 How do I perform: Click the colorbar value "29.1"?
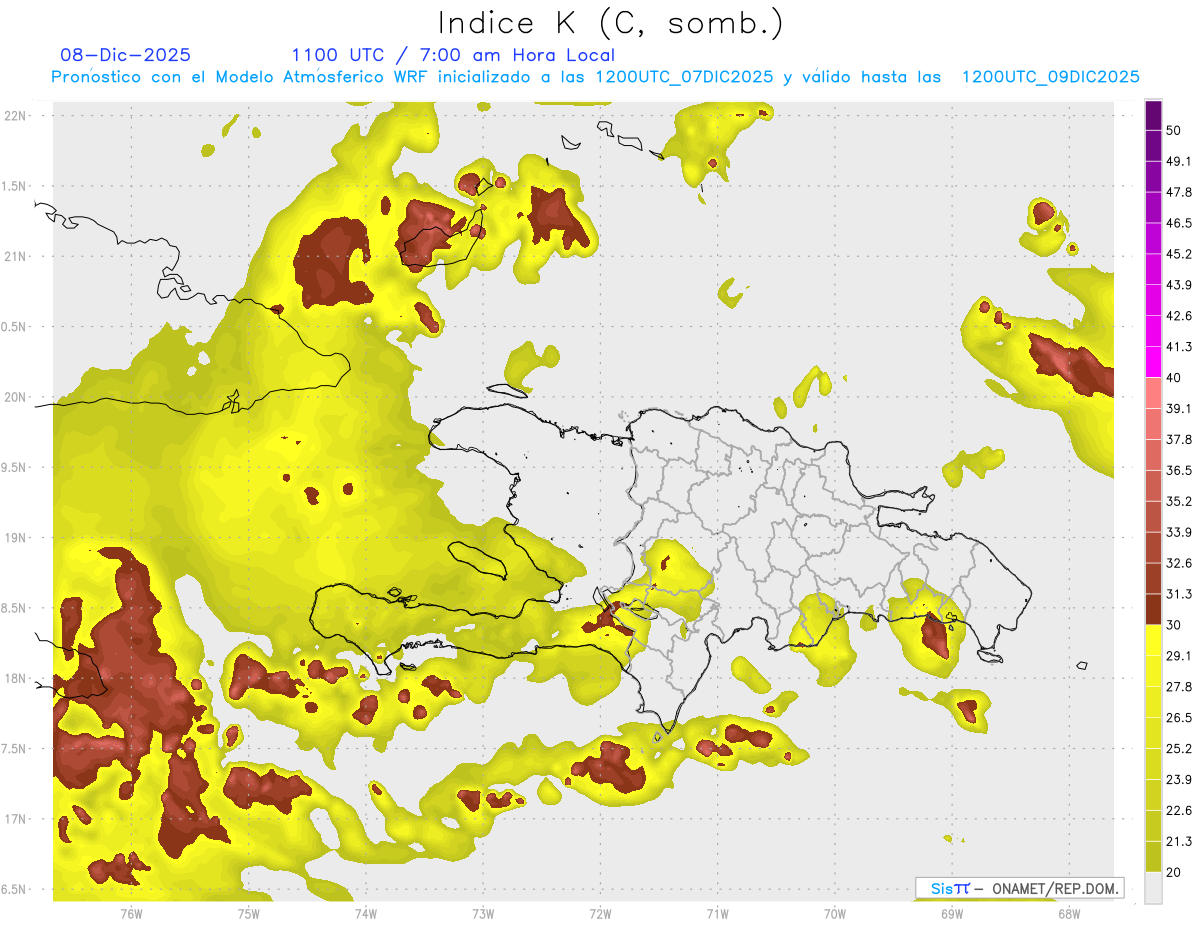tap(1179, 656)
